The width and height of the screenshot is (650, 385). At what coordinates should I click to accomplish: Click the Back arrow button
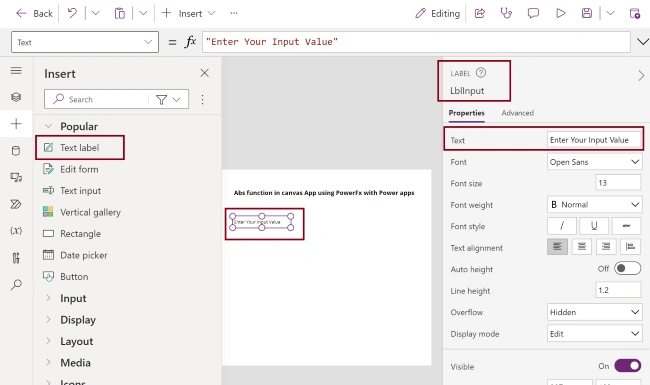pyautogui.click(x=34, y=13)
